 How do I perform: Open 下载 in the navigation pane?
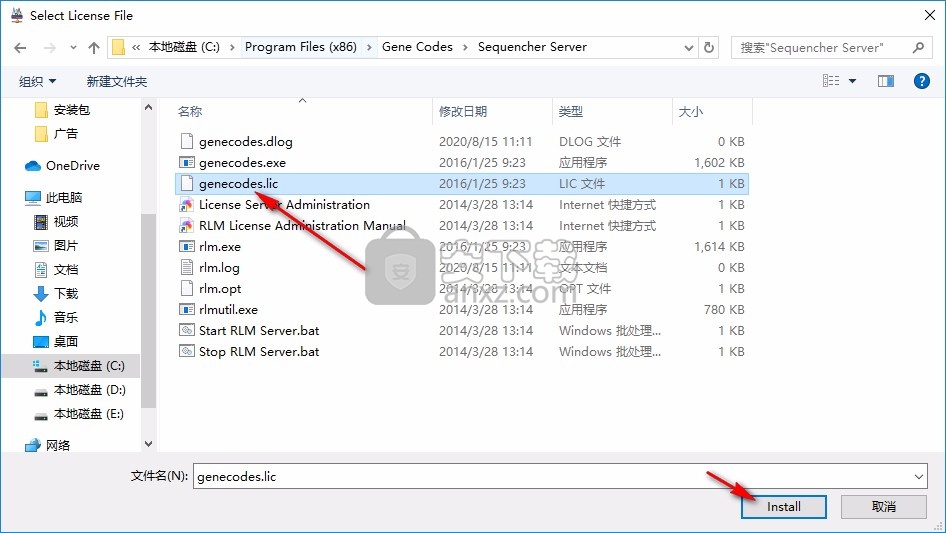(x=65, y=293)
